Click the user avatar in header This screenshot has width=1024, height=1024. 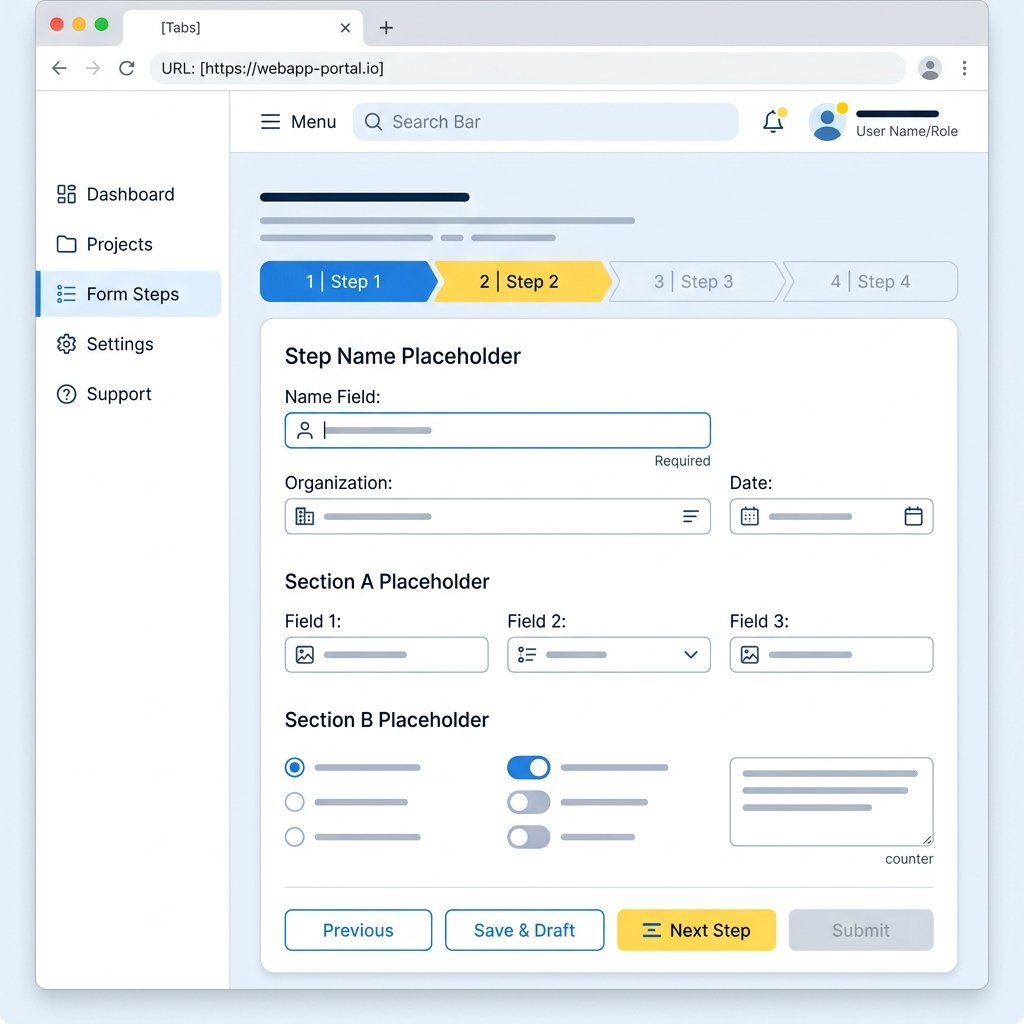(x=827, y=122)
